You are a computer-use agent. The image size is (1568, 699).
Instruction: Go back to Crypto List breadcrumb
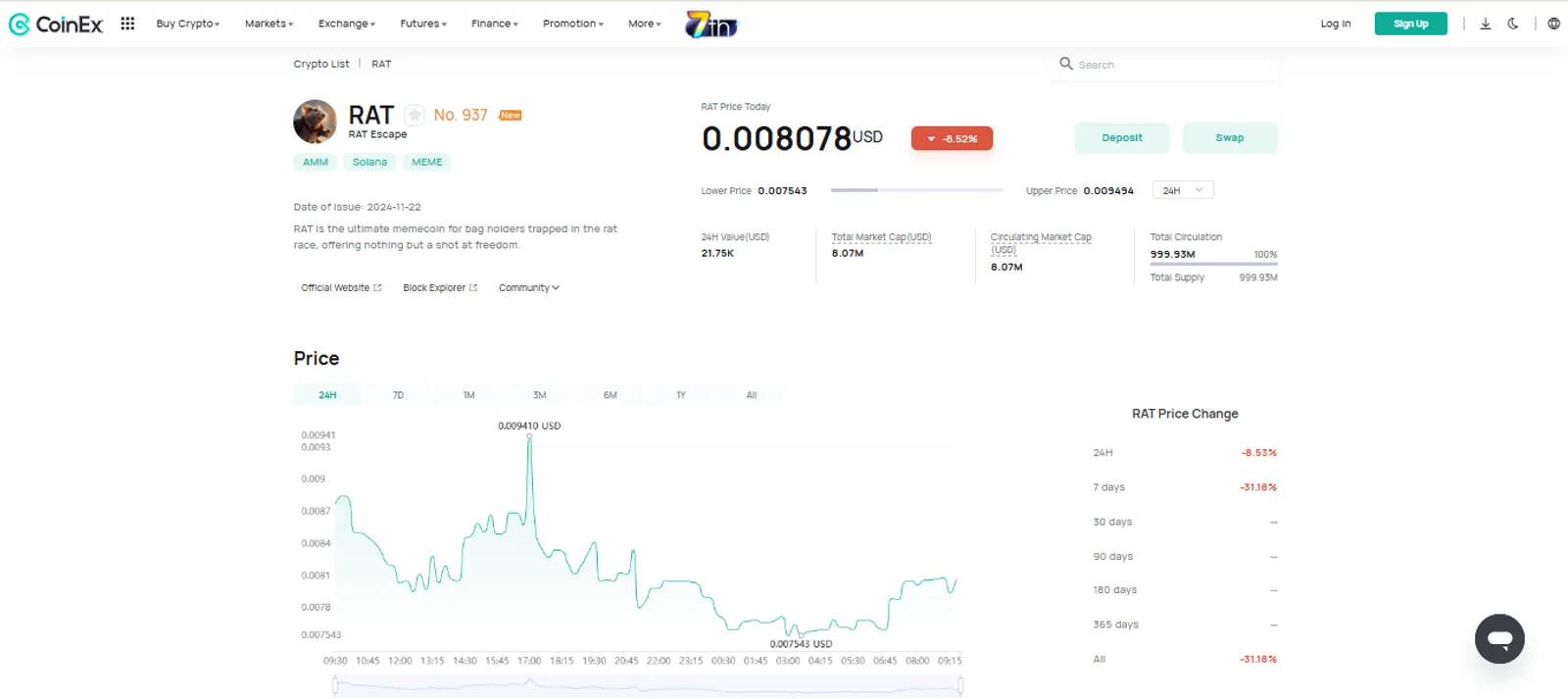coord(321,64)
